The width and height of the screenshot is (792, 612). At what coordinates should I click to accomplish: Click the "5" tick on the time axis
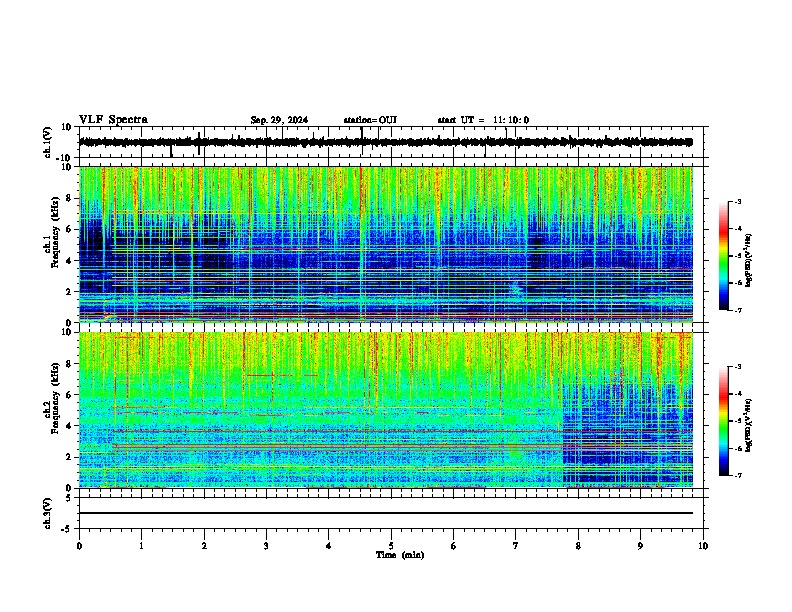click(391, 546)
